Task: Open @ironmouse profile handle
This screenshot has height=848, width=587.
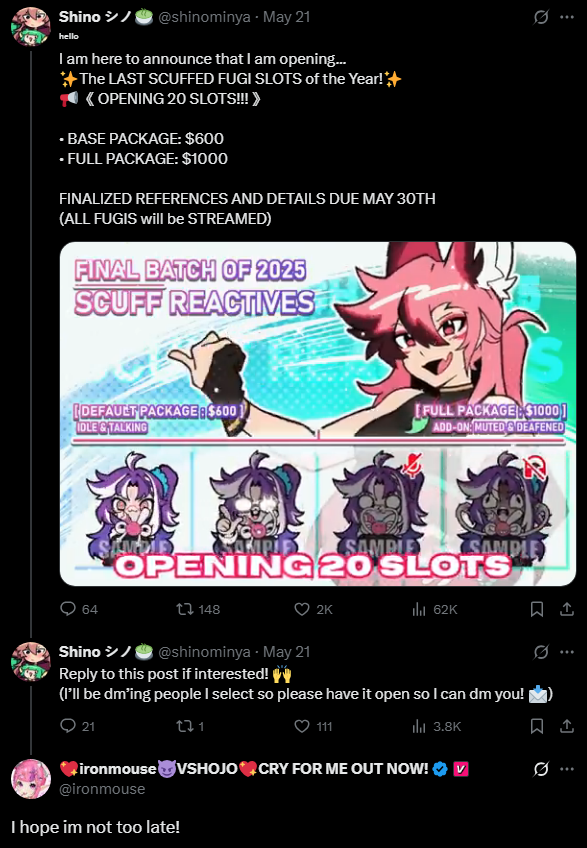Action: (x=102, y=789)
